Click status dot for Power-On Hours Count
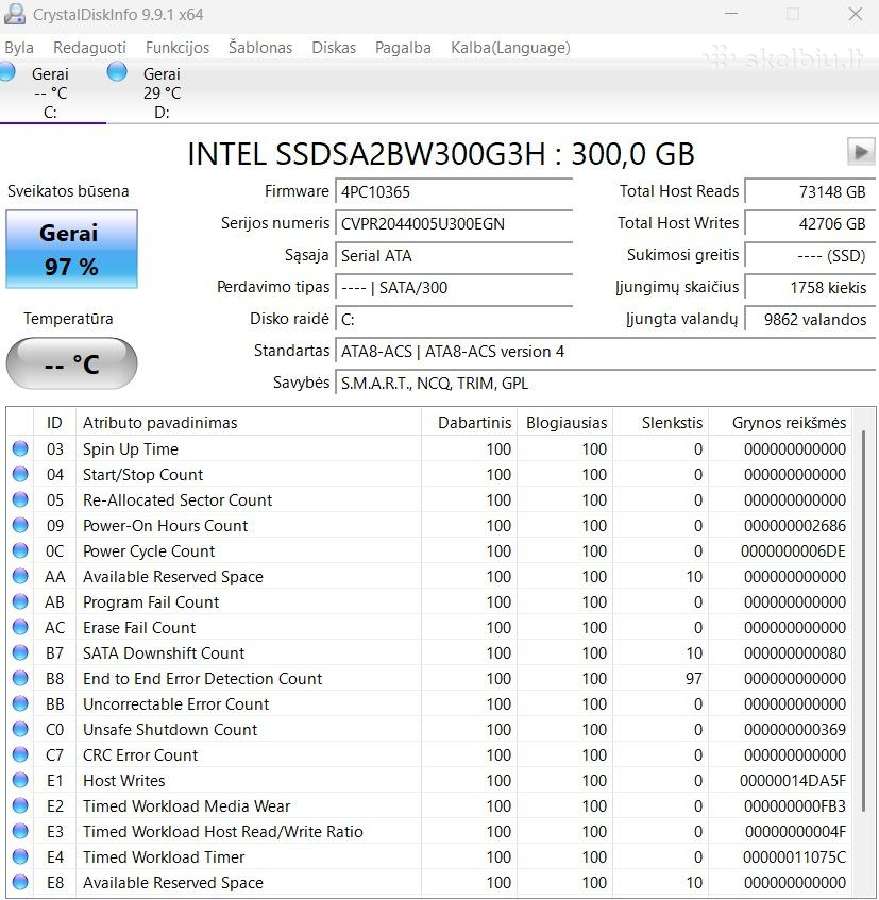The width and height of the screenshot is (879, 900). tap(21, 525)
